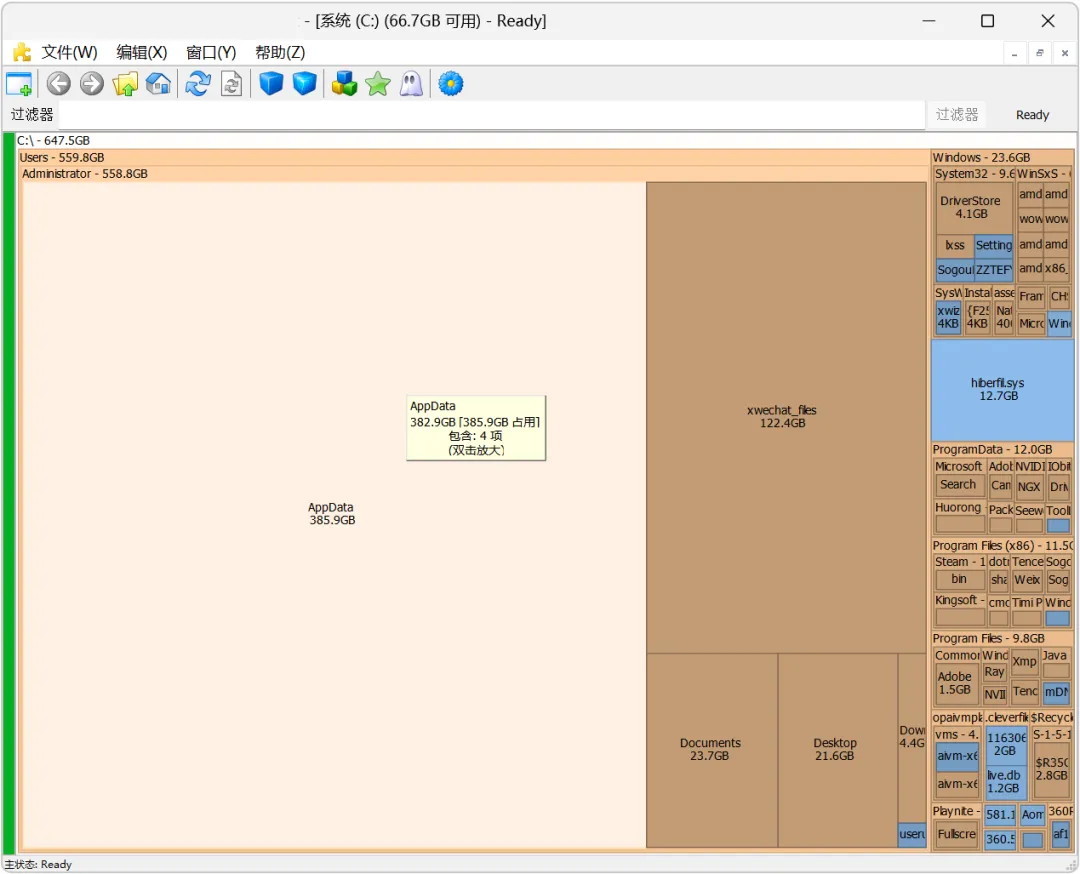
Task: Select the $Recycle folder header
Action: click(x=1052, y=718)
